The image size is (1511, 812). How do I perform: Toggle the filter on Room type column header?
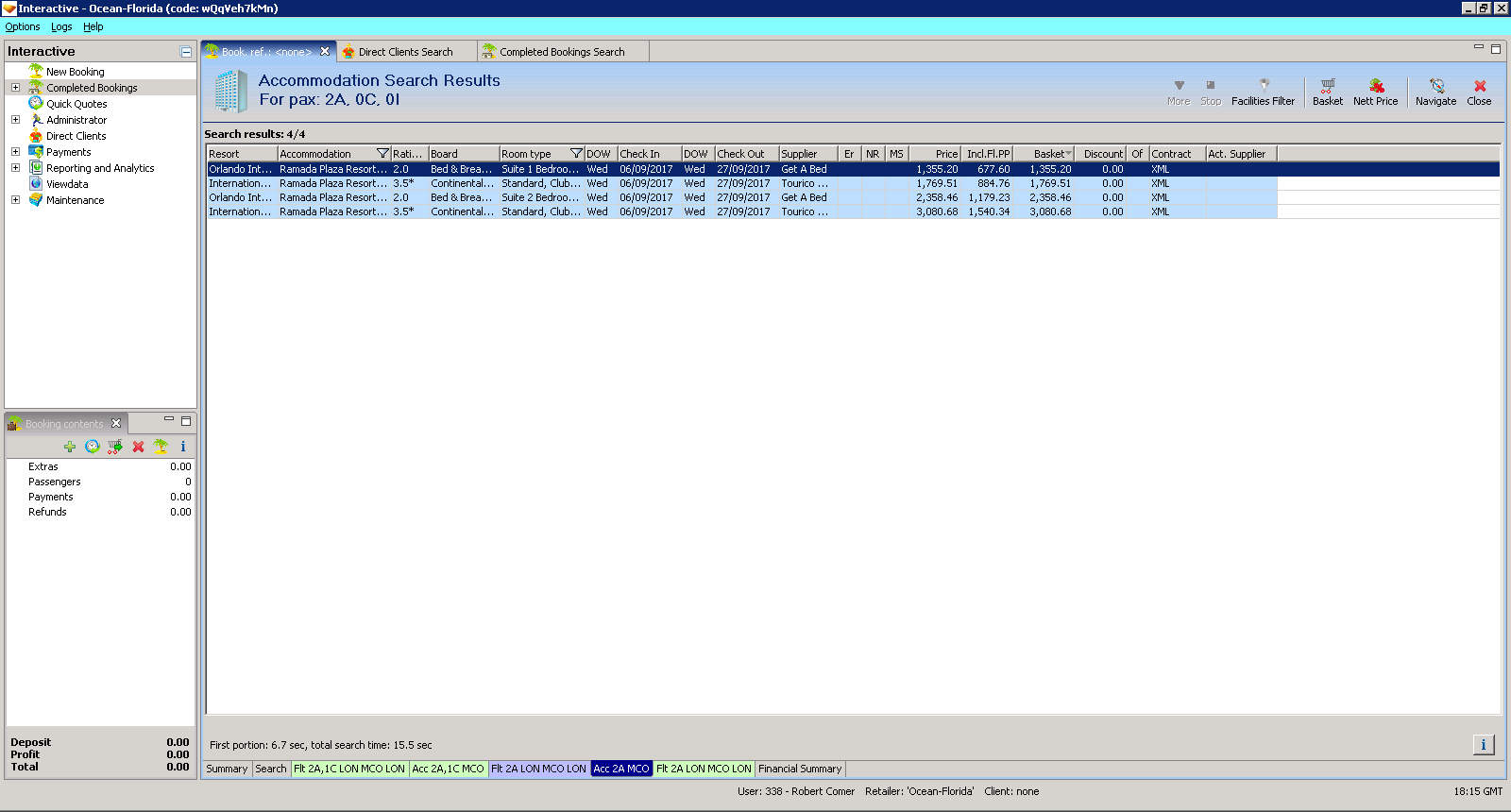576,154
